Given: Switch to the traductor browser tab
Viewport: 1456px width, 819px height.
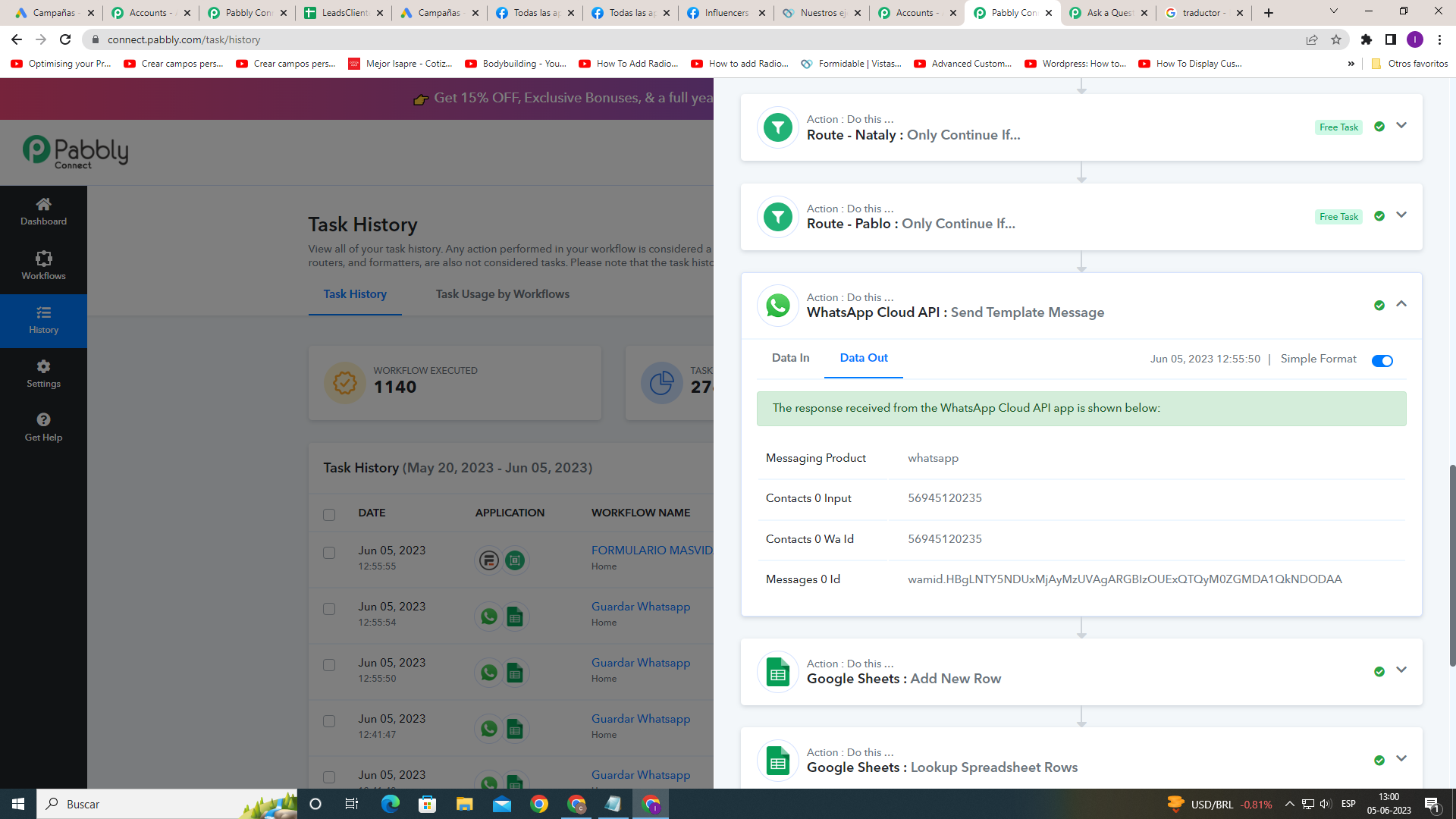Looking at the screenshot, I should [1204, 13].
